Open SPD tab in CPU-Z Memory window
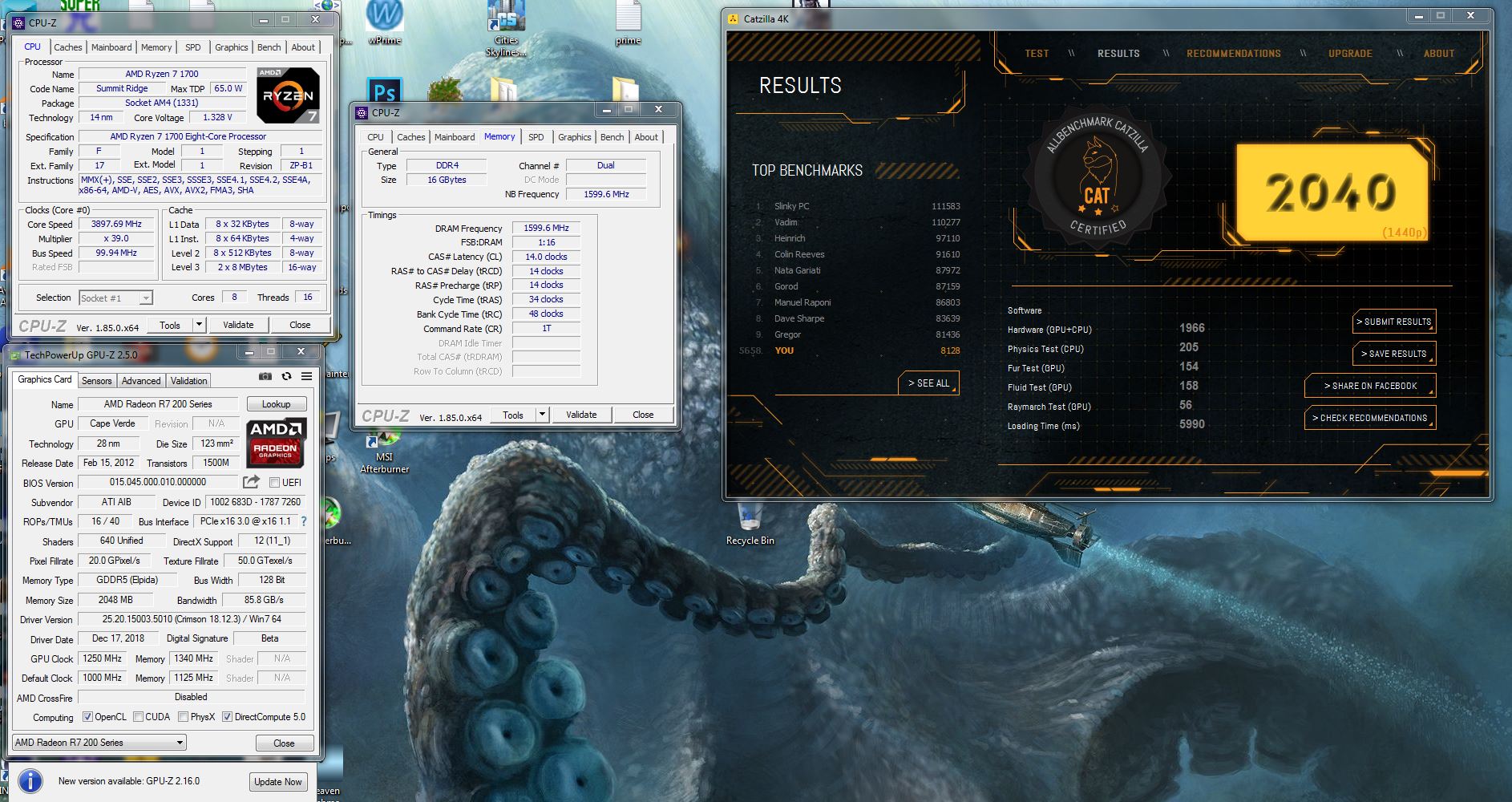 pos(536,137)
